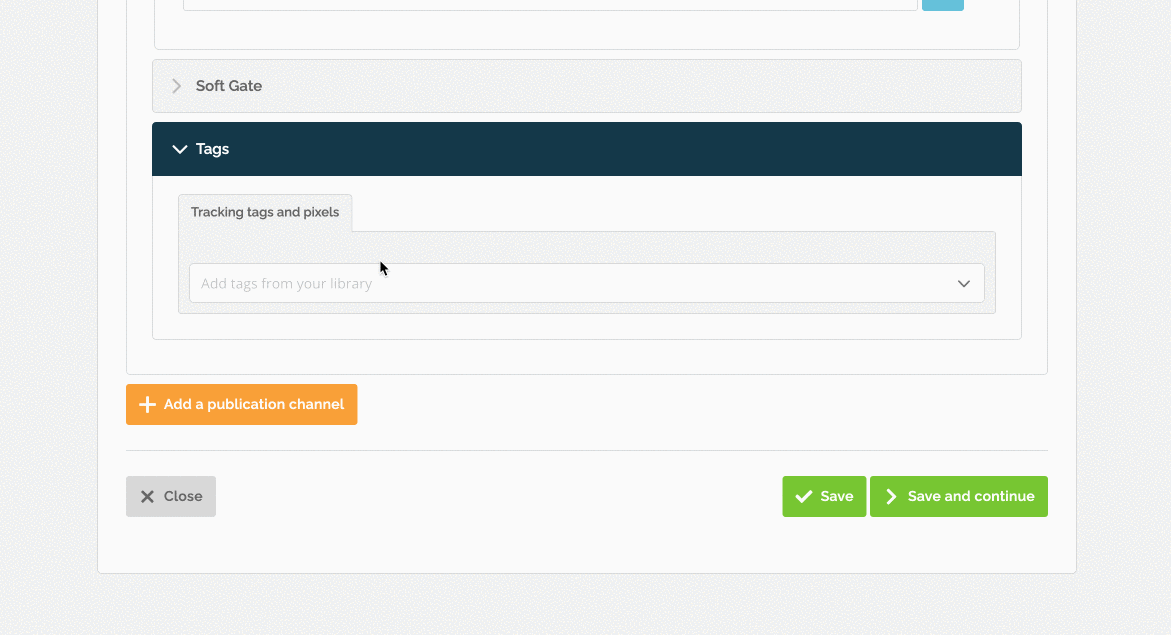Click Save and continue

pos(958,496)
